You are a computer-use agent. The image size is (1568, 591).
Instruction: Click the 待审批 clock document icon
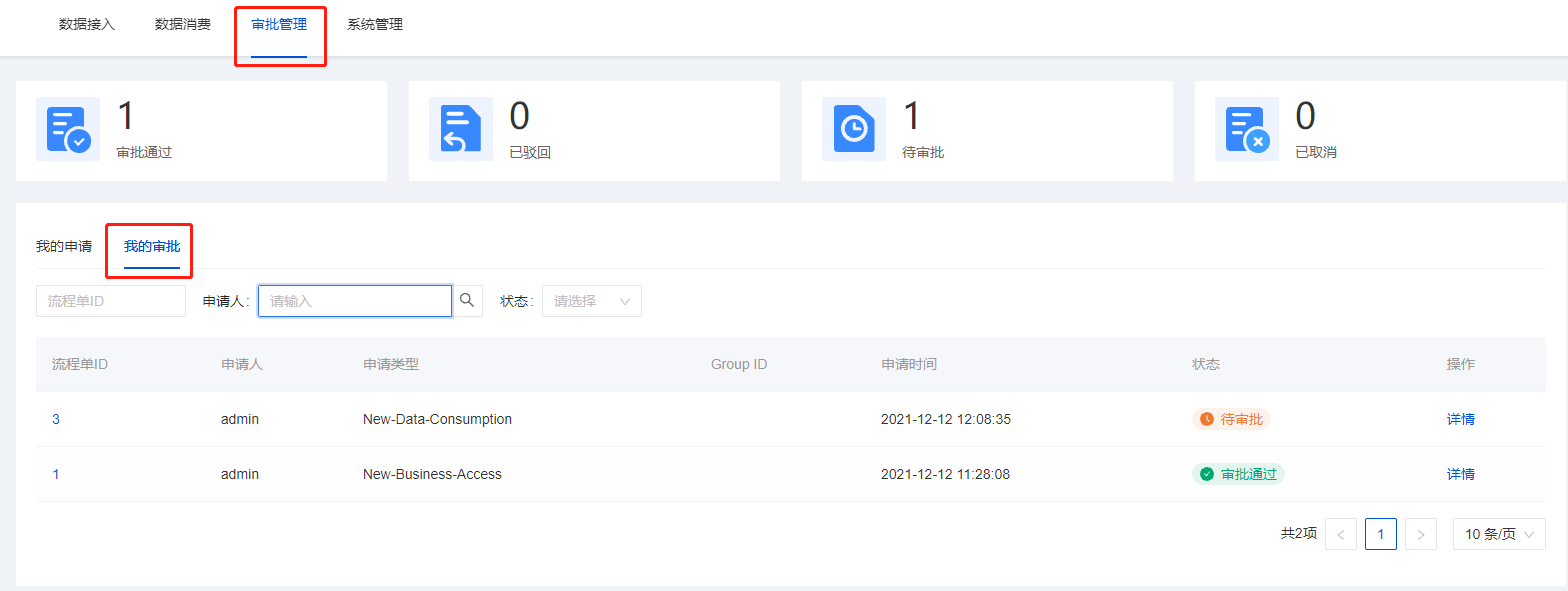854,129
